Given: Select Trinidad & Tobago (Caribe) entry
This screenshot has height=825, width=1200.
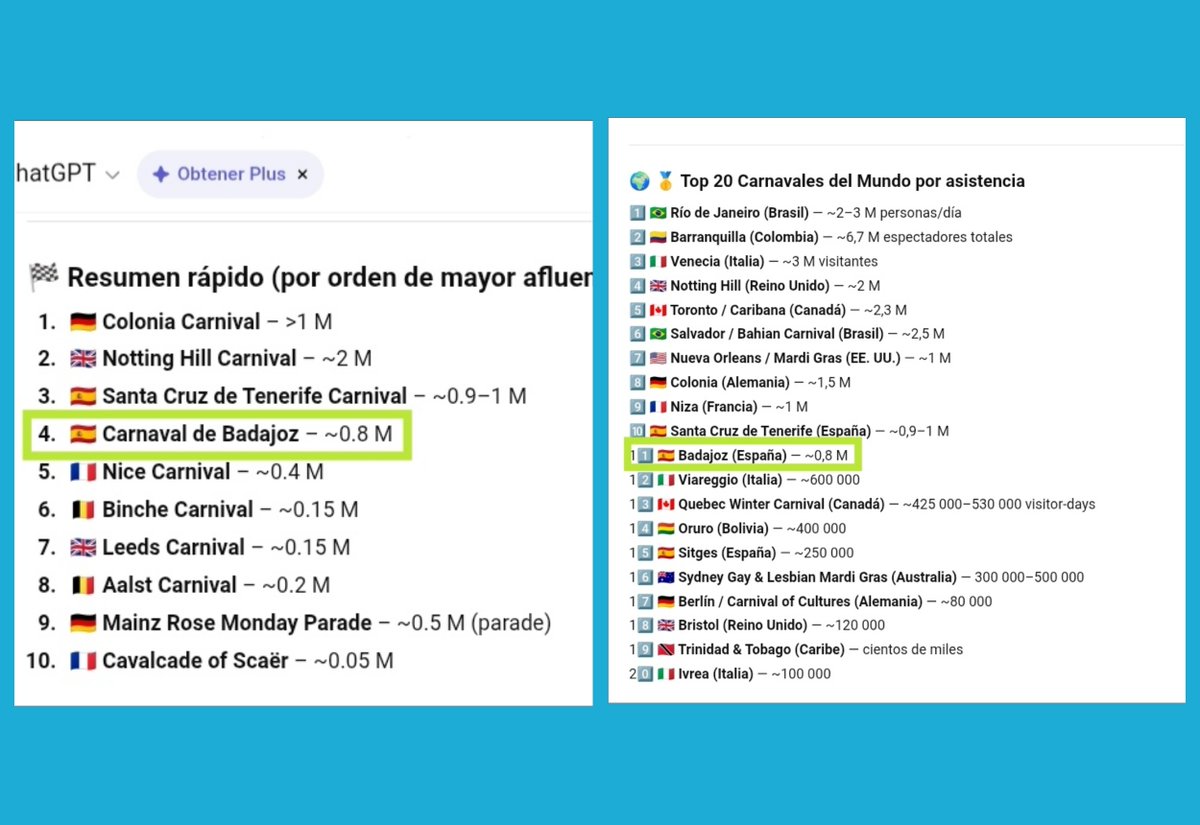Looking at the screenshot, I should click(x=820, y=650).
